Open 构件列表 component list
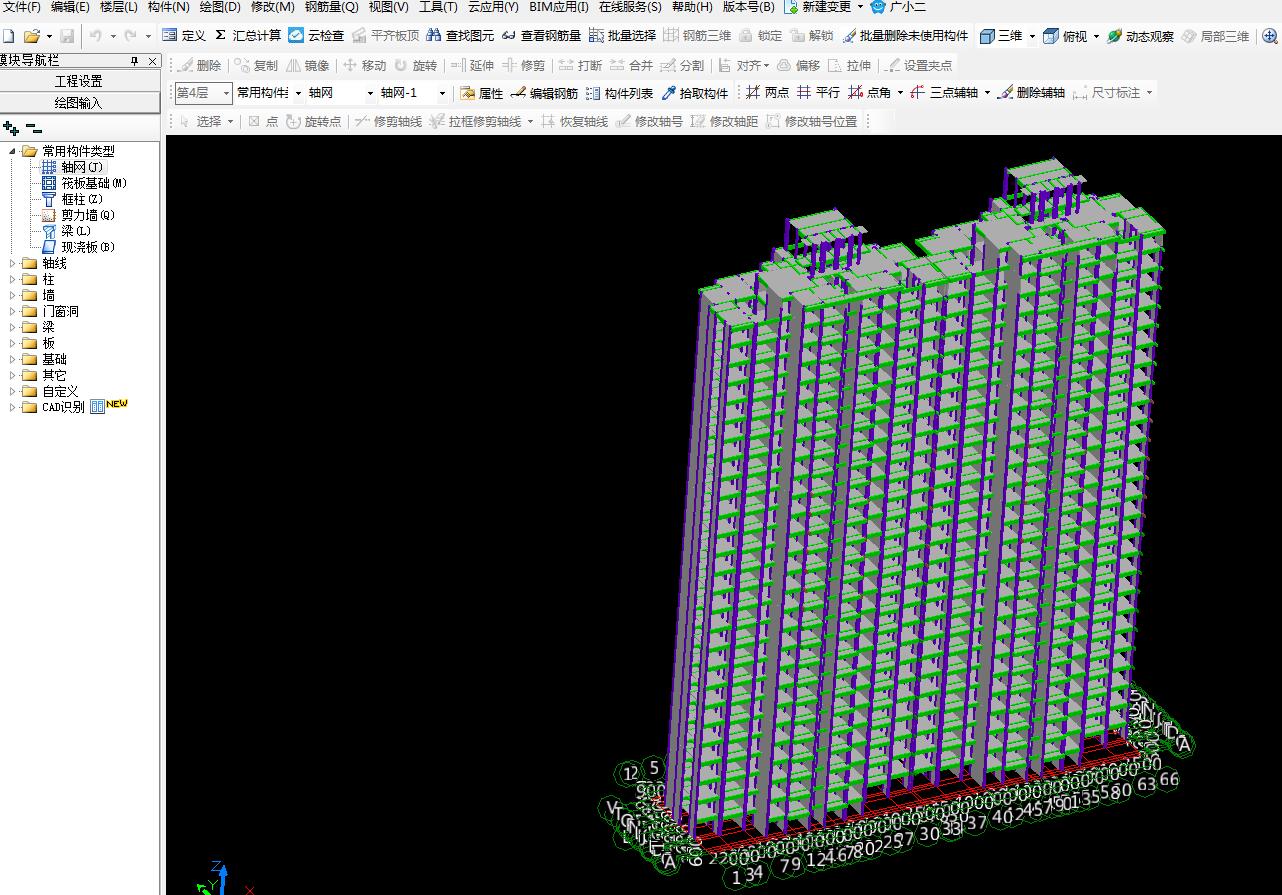Screen dimensions: 1282x895 pos(619,93)
